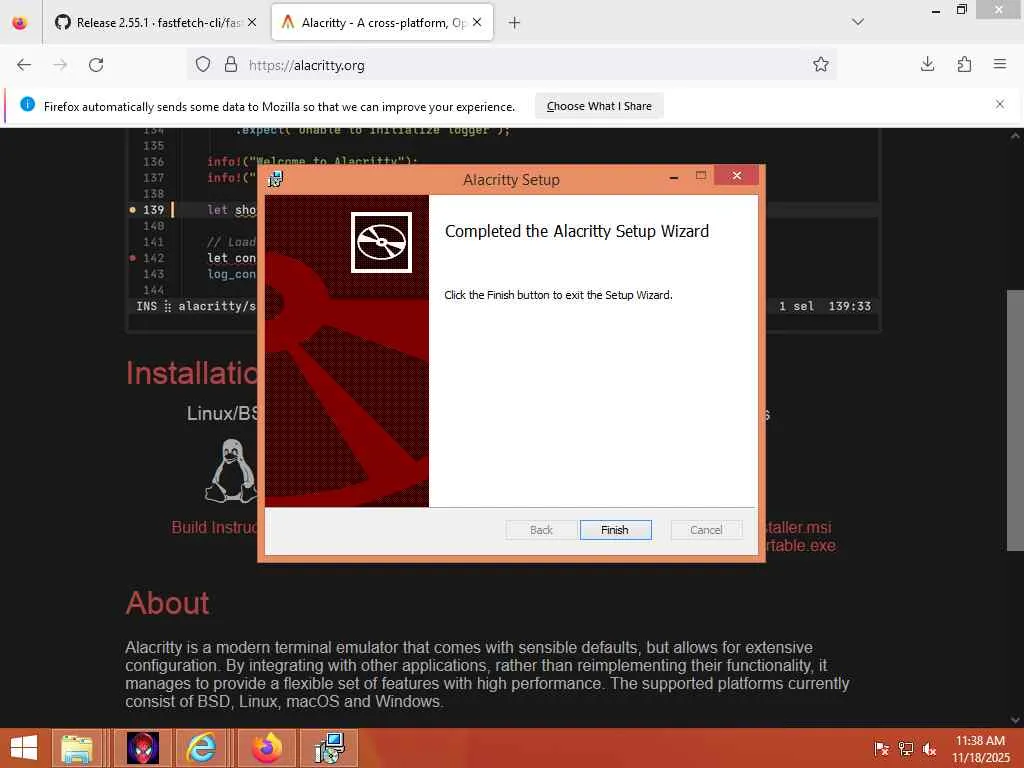
Task: Minimize the Firefox window
Action: pos(936,10)
